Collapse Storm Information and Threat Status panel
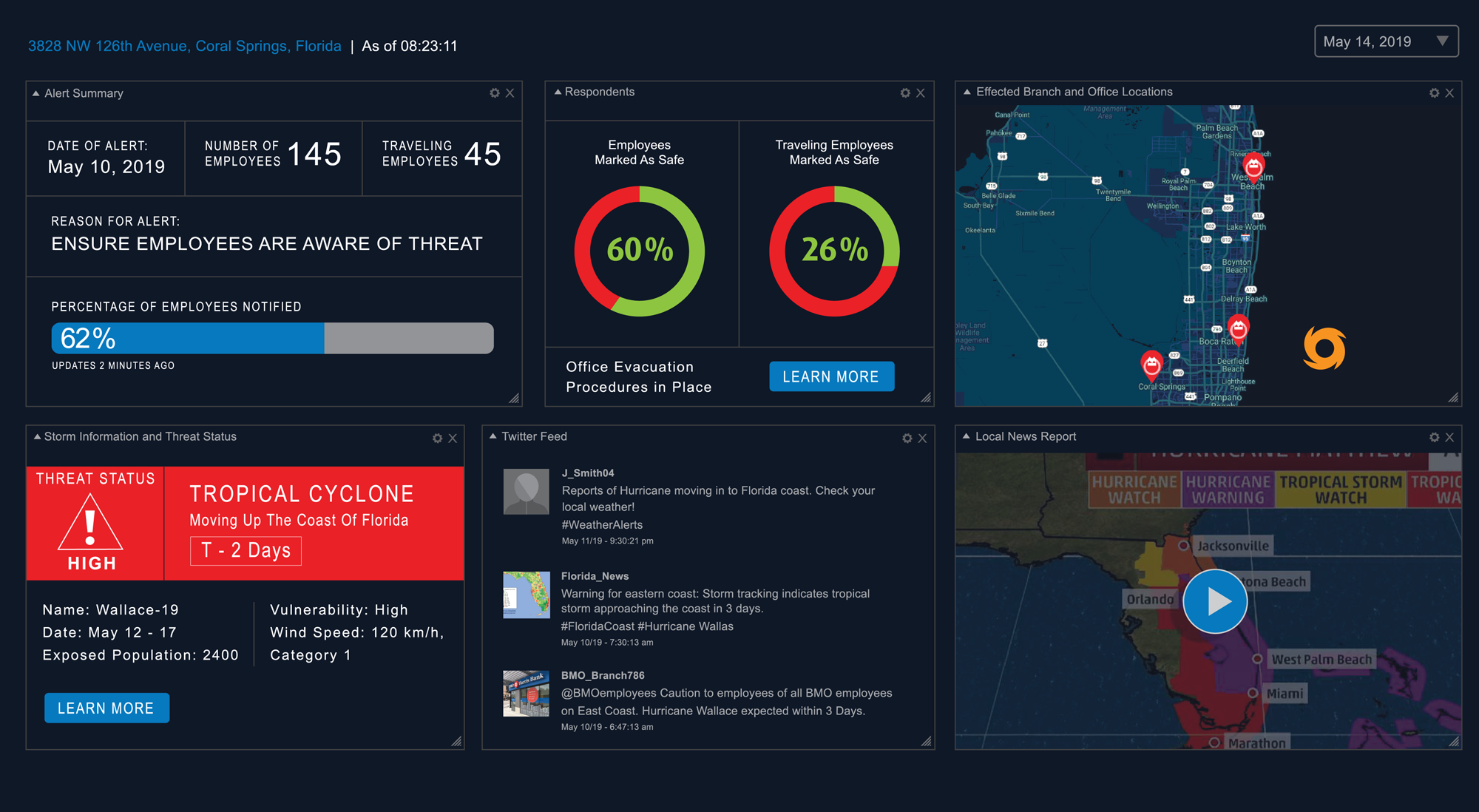 click(x=37, y=436)
